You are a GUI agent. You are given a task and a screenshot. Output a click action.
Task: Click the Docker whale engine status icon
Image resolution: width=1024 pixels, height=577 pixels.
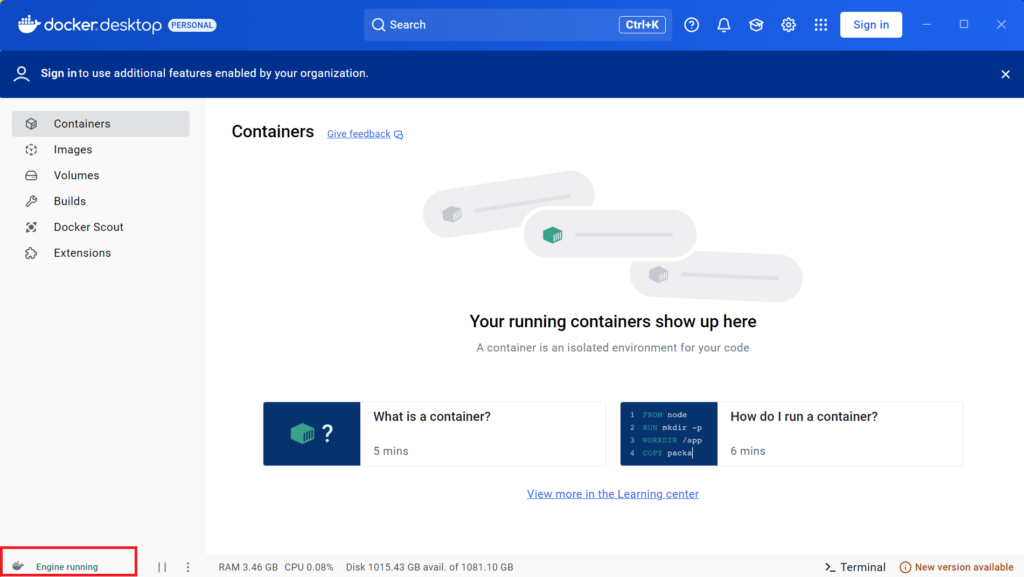[18, 566]
